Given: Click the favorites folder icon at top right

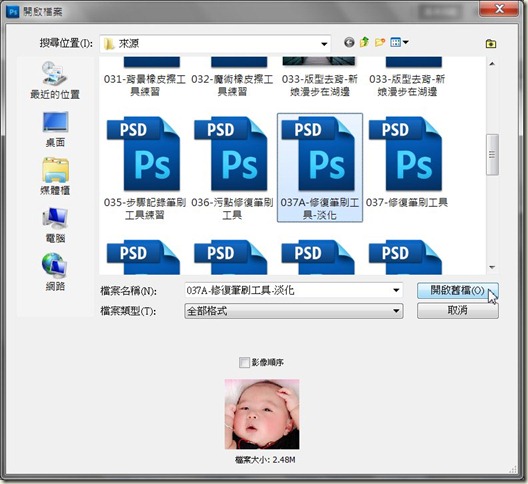Looking at the screenshot, I should (491, 43).
